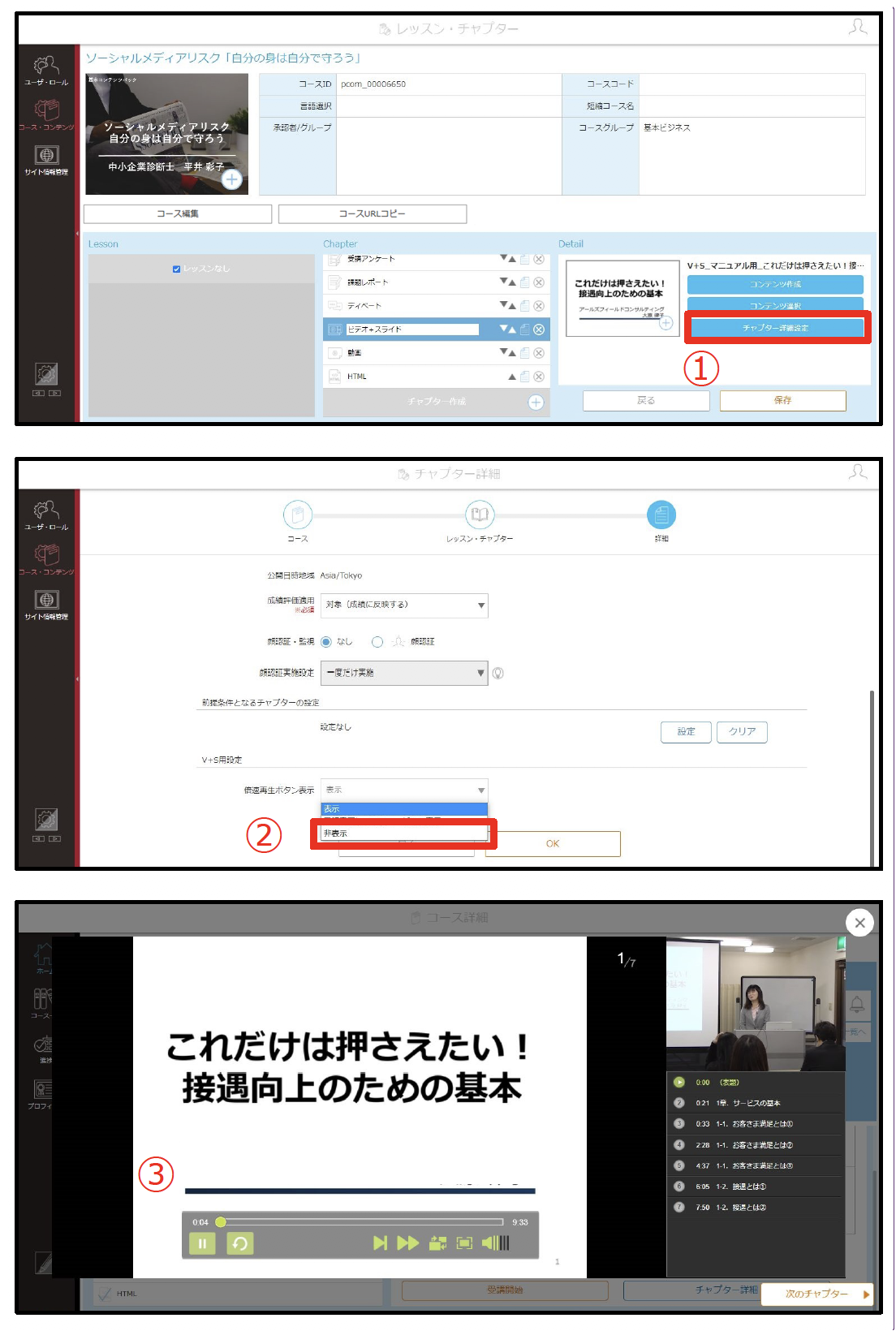This screenshot has width=896, height=1331.
Task: Click the コース編集 button
Action: click(x=178, y=214)
